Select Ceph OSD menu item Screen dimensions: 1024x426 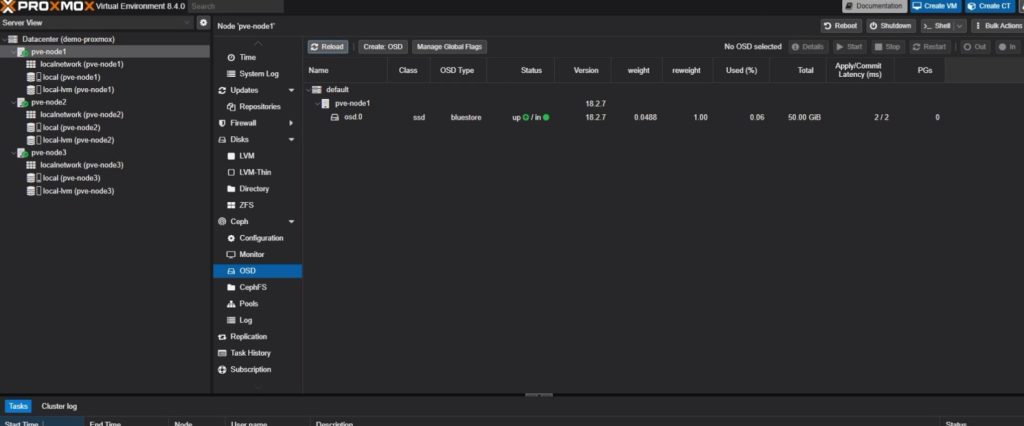[257, 270]
